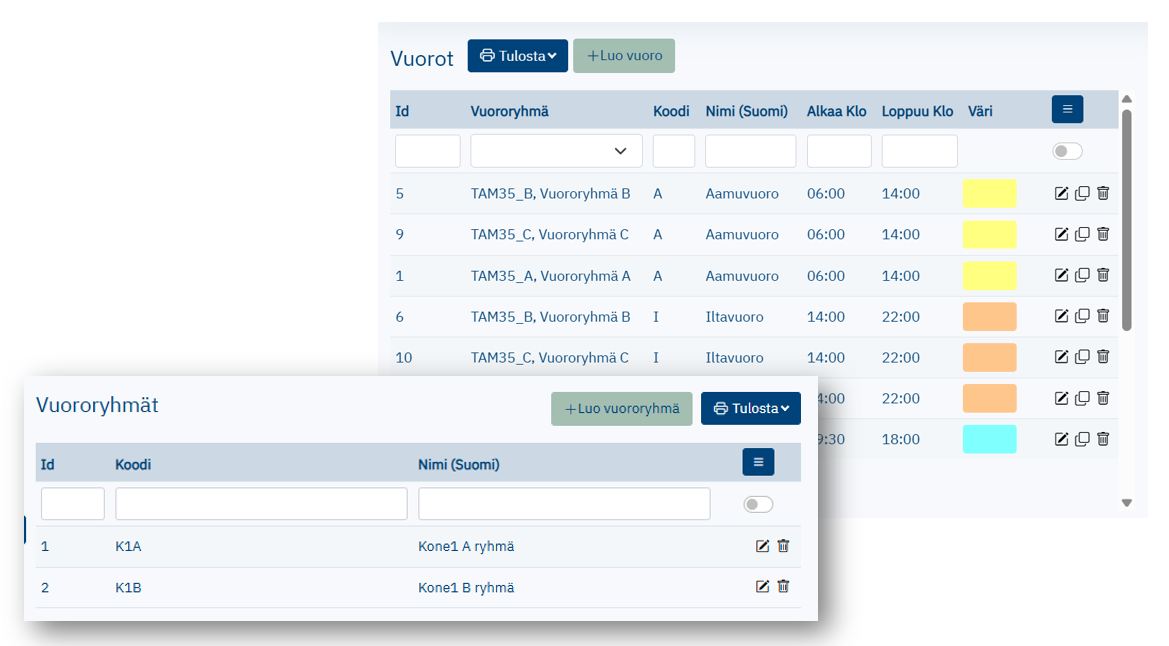Sort Vuorot by Alkaa Klo column header
The width and height of the screenshot is (1169, 646).
[836, 111]
